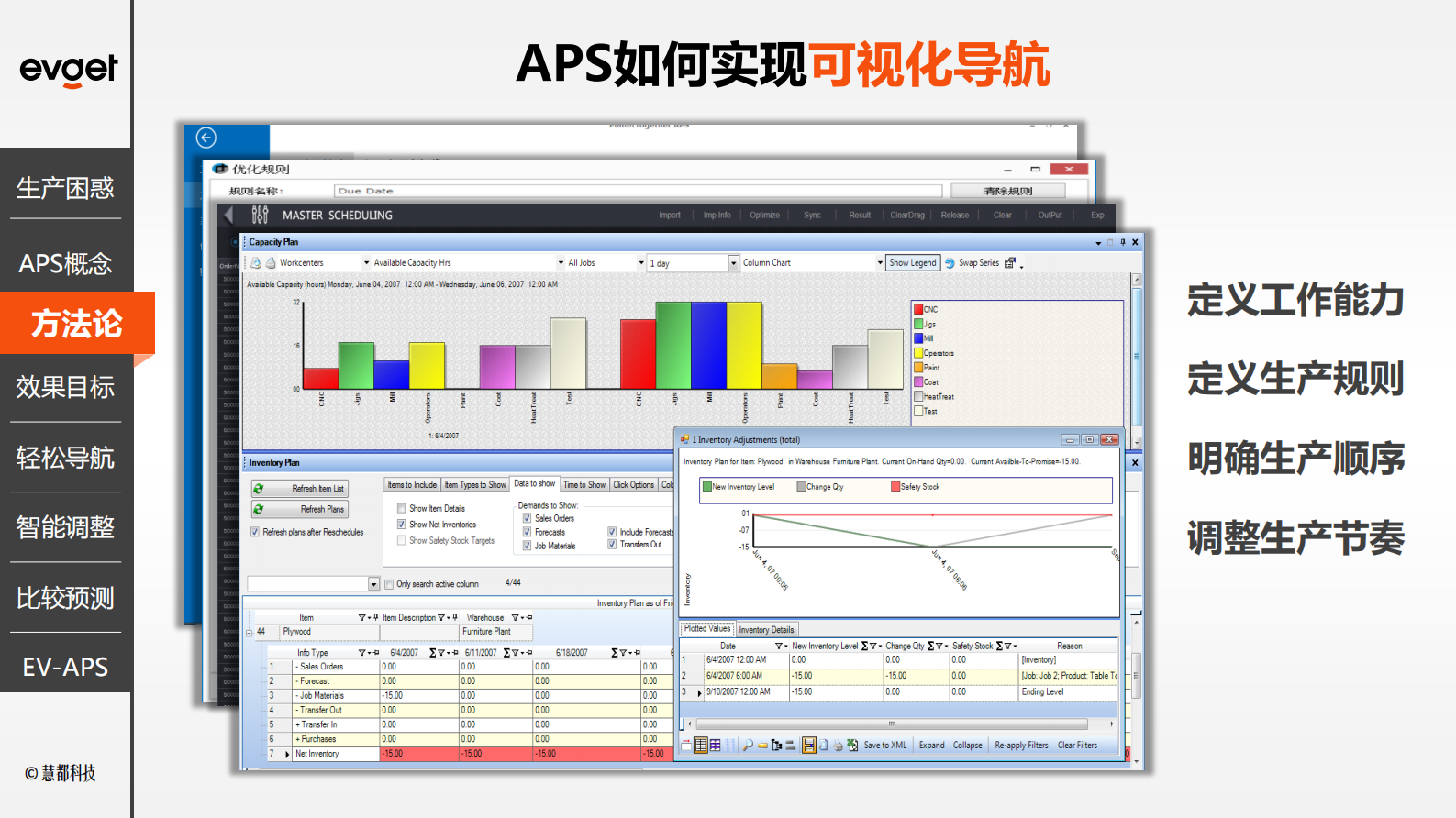1456x818 pixels.
Task: Open the Click Options tab
Action: click(634, 485)
